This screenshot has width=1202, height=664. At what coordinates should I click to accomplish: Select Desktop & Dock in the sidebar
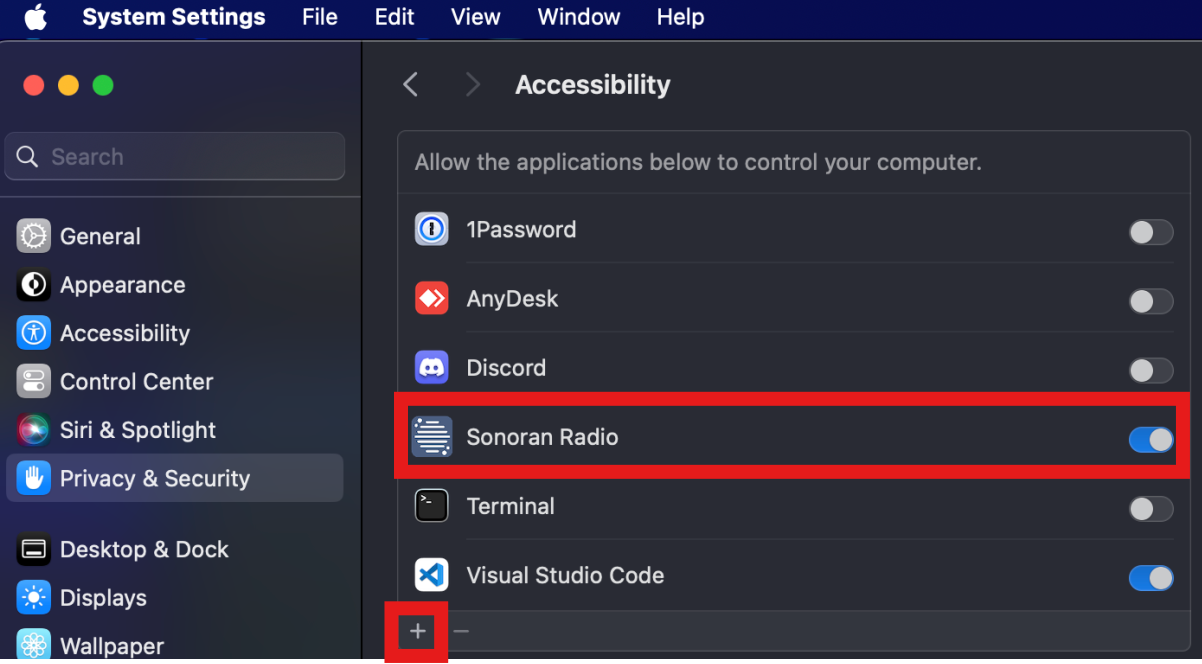(x=174, y=549)
